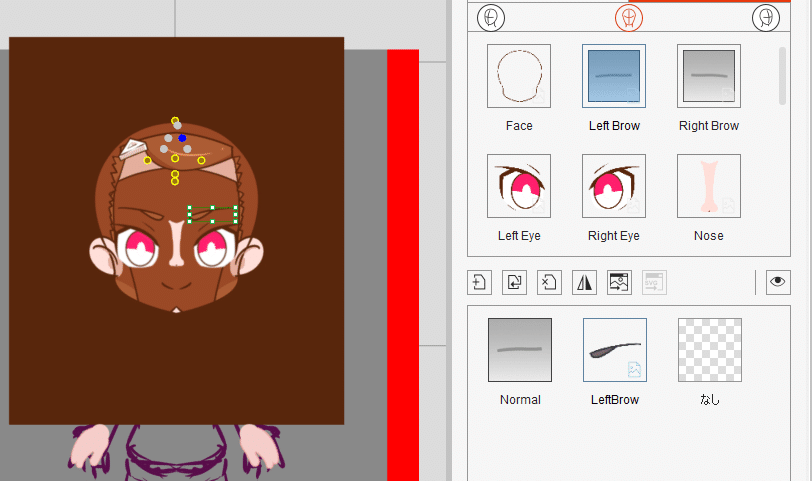Select the Left Eye sprite thumbnail
Image resolution: width=812 pixels, height=481 pixels.
[519, 186]
